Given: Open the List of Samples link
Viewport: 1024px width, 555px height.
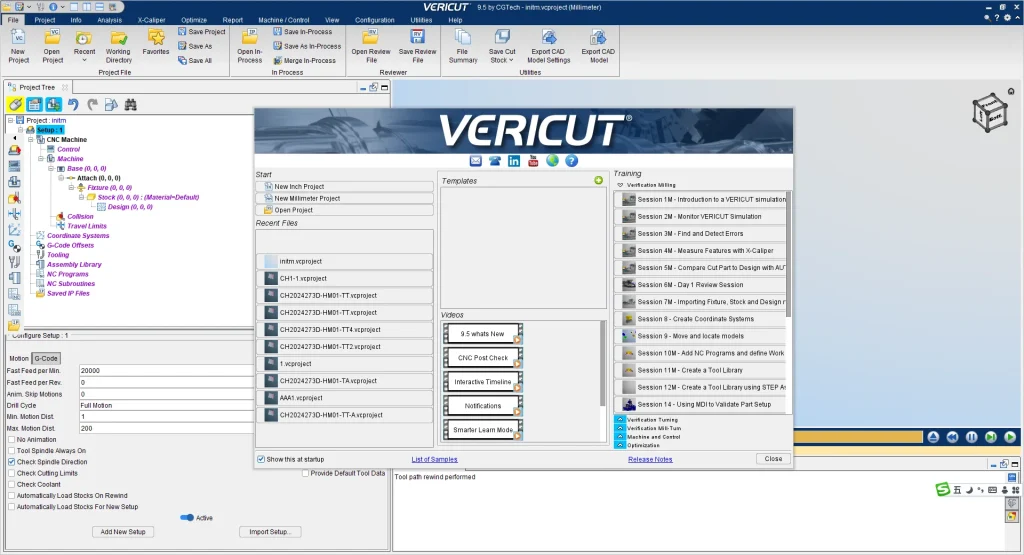Looking at the screenshot, I should tap(434, 459).
